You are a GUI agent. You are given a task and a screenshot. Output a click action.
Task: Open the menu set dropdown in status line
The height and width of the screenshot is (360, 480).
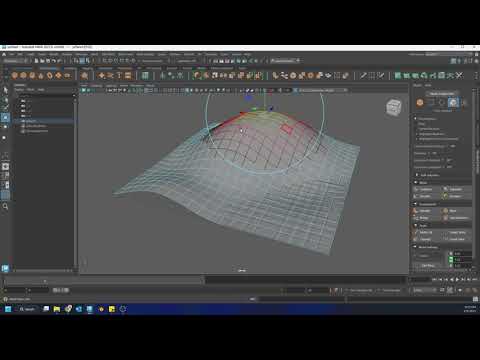[15, 61]
